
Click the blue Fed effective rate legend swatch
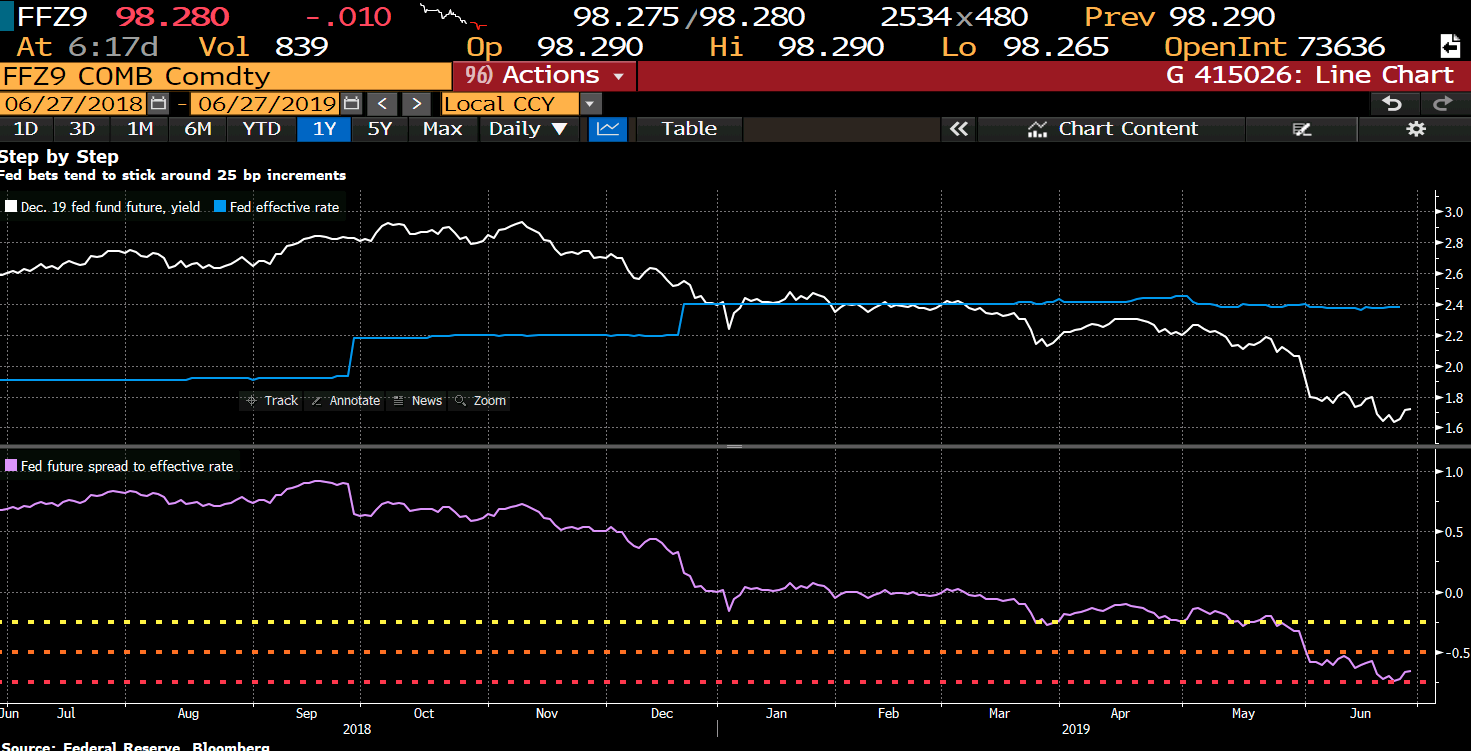(220, 208)
